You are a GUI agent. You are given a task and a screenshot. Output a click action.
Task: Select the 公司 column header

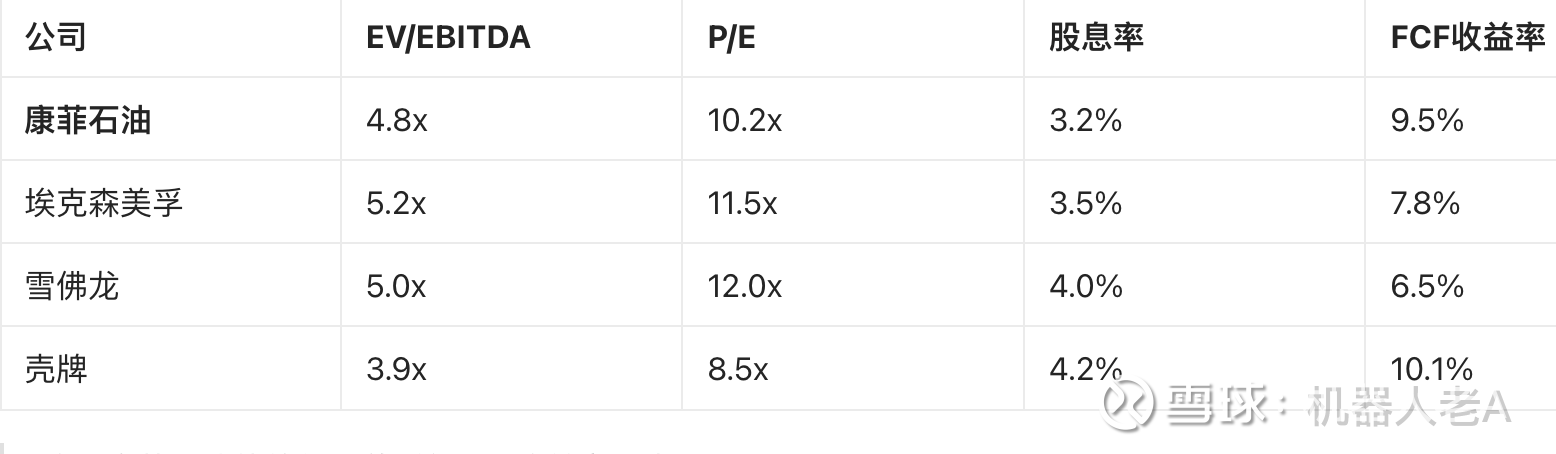tap(55, 38)
